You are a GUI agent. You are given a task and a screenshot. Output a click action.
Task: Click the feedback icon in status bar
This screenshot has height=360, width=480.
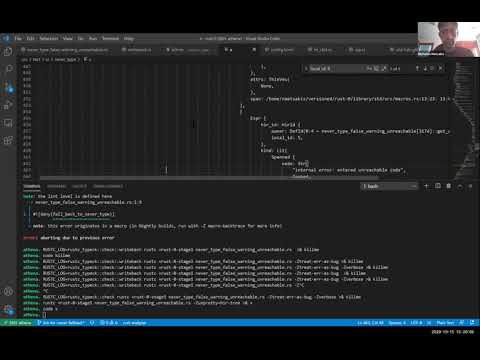coord(462,323)
